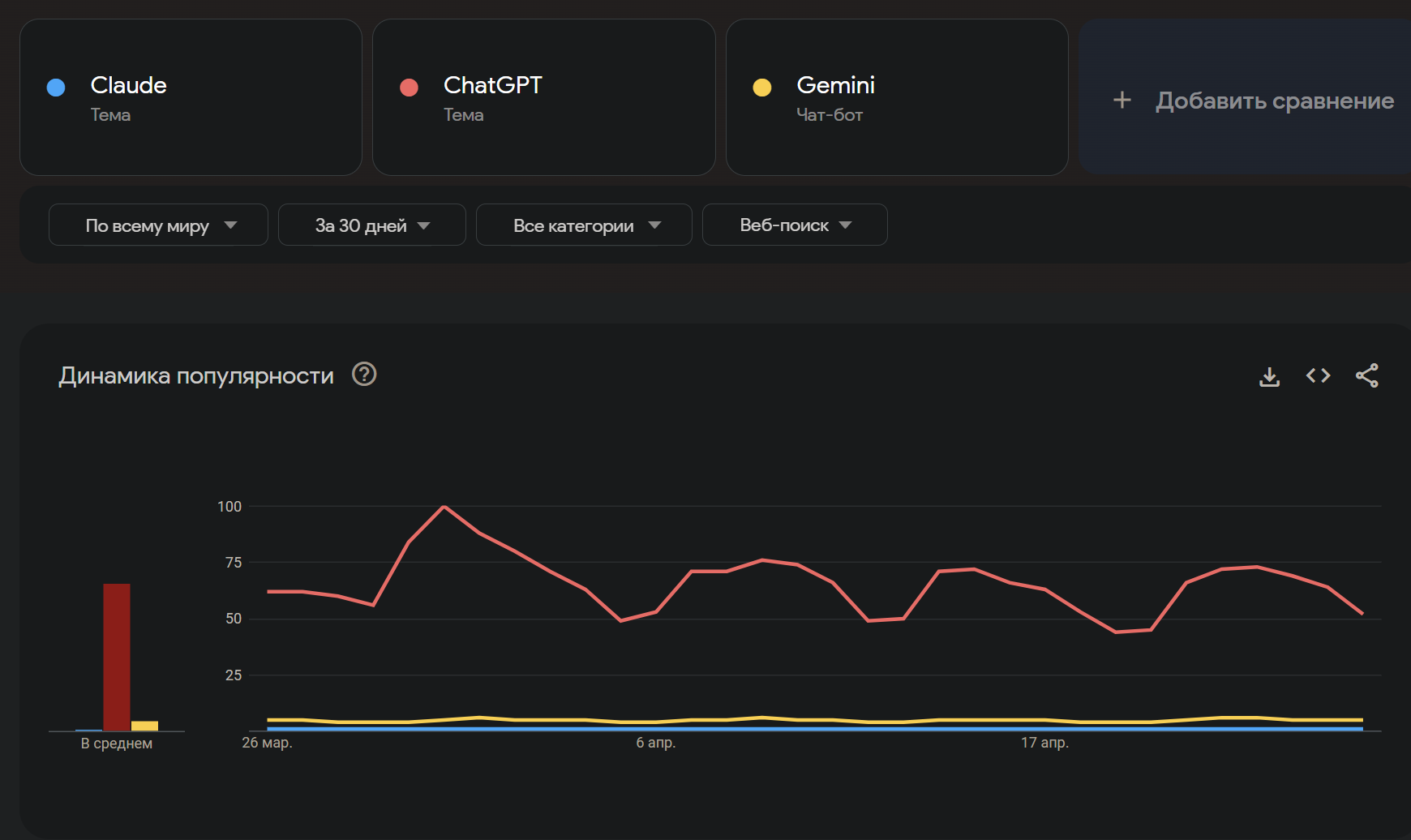Click the red ChatGPT color dot

click(x=409, y=88)
